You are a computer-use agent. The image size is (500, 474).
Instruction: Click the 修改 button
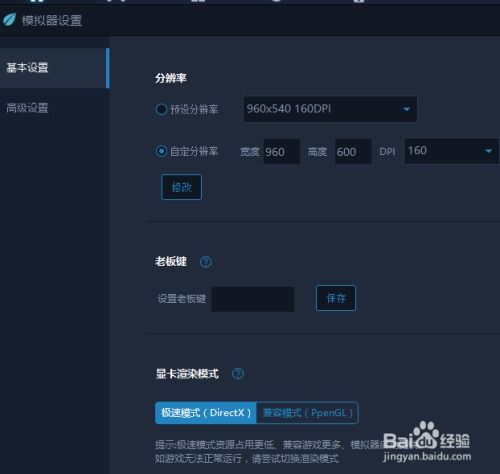click(181, 187)
